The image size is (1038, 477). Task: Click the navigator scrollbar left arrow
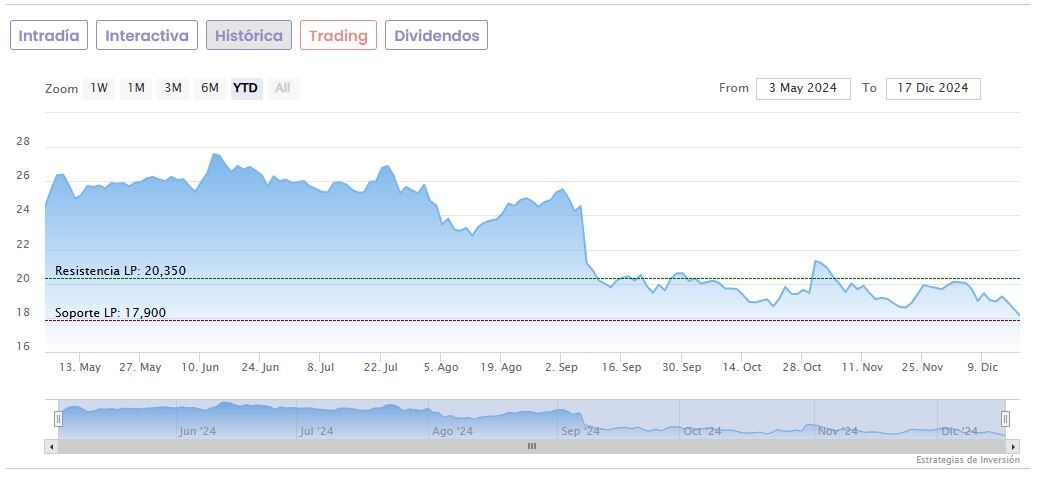click(51, 447)
